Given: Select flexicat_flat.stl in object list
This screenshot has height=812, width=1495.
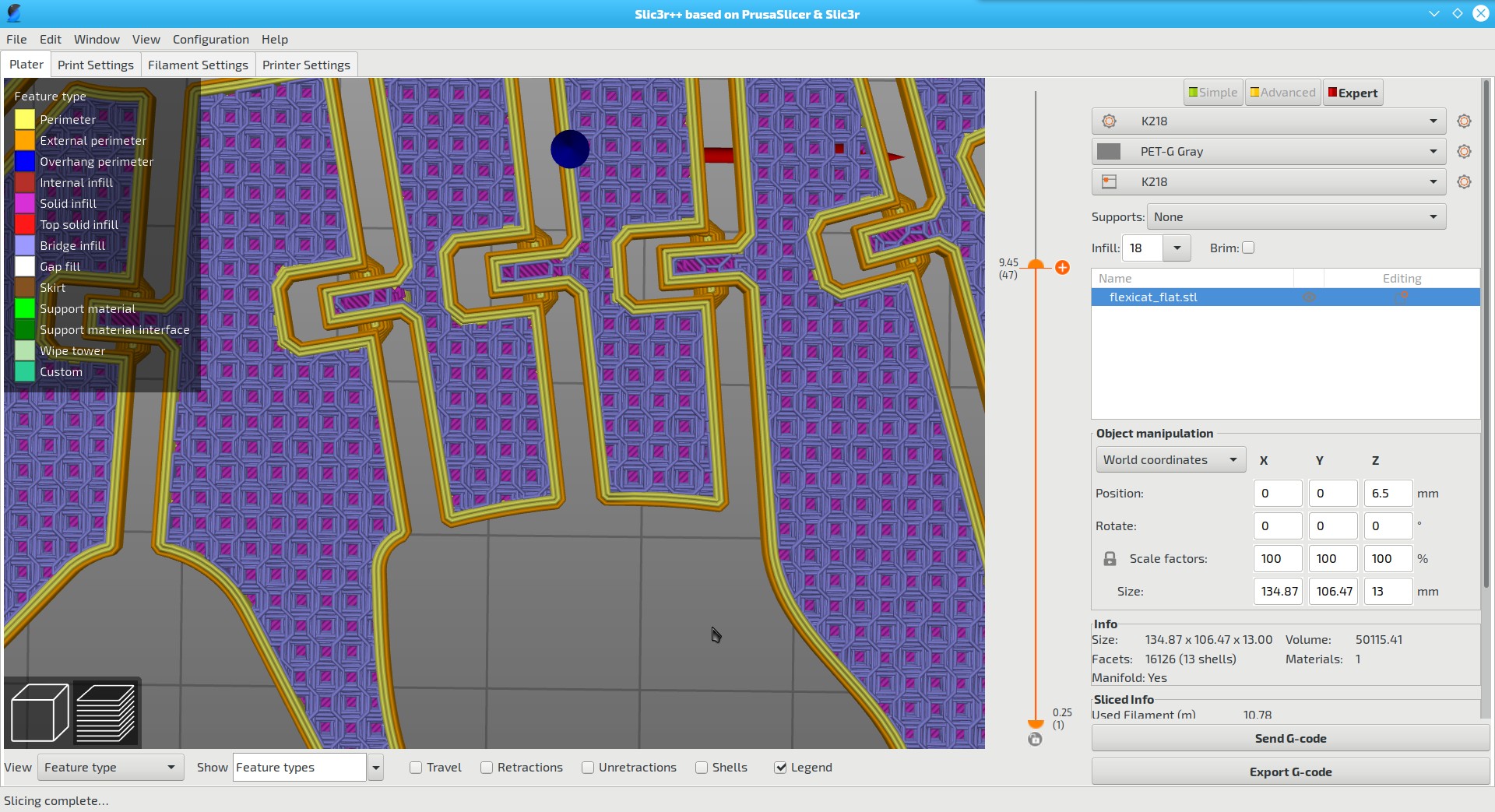Looking at the screenshot, I should [1285, 297].
